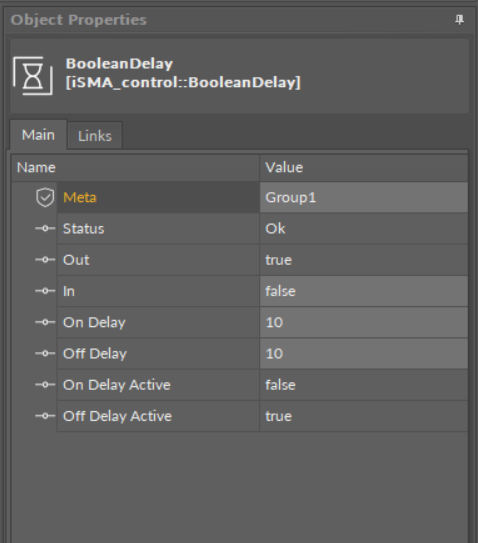Click the slot icon next to Out
Screen dimensions: 478x543
(x=45, y=260)
